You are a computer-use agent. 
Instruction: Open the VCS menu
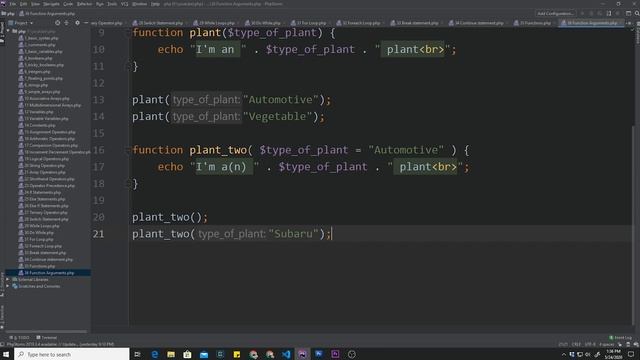point(124,4)
